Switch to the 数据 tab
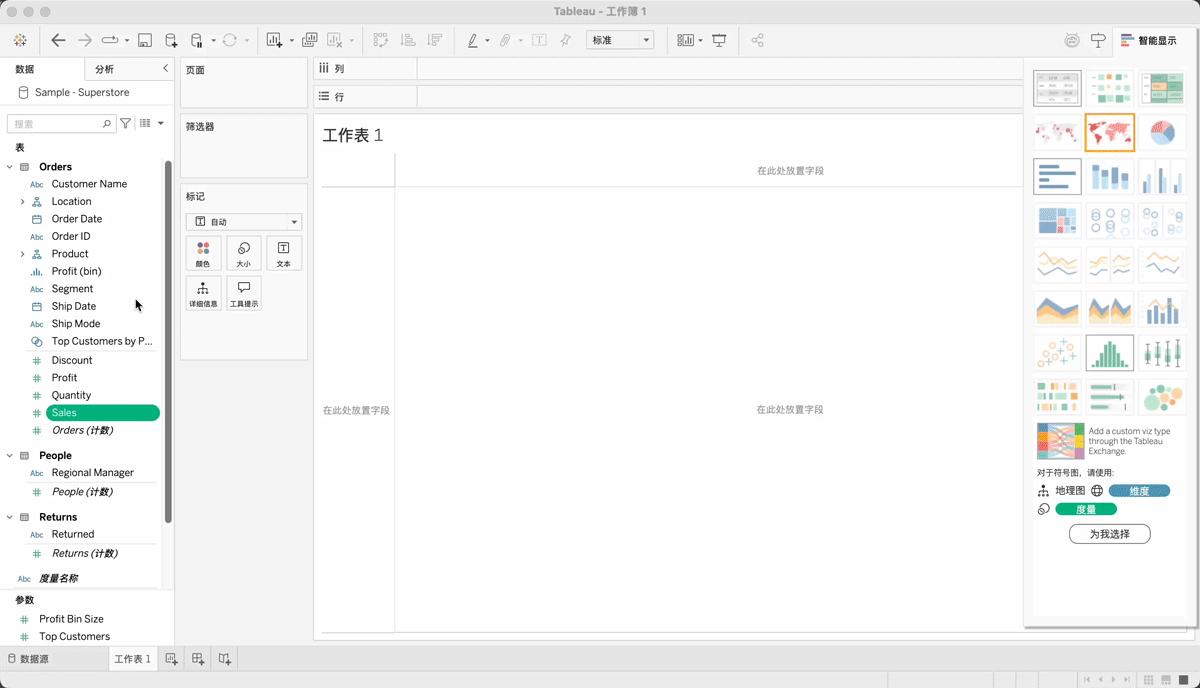 point(25,69)
